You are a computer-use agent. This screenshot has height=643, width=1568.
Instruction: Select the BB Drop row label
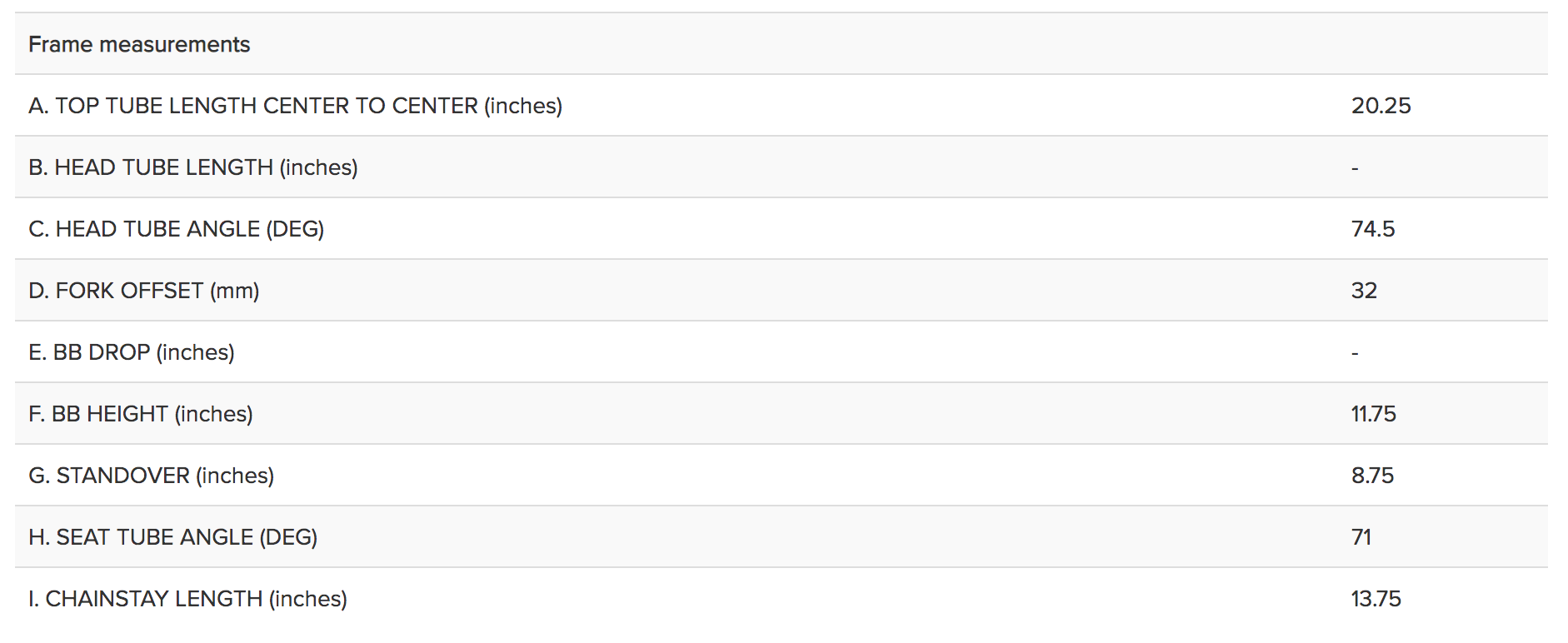(131, 352)
